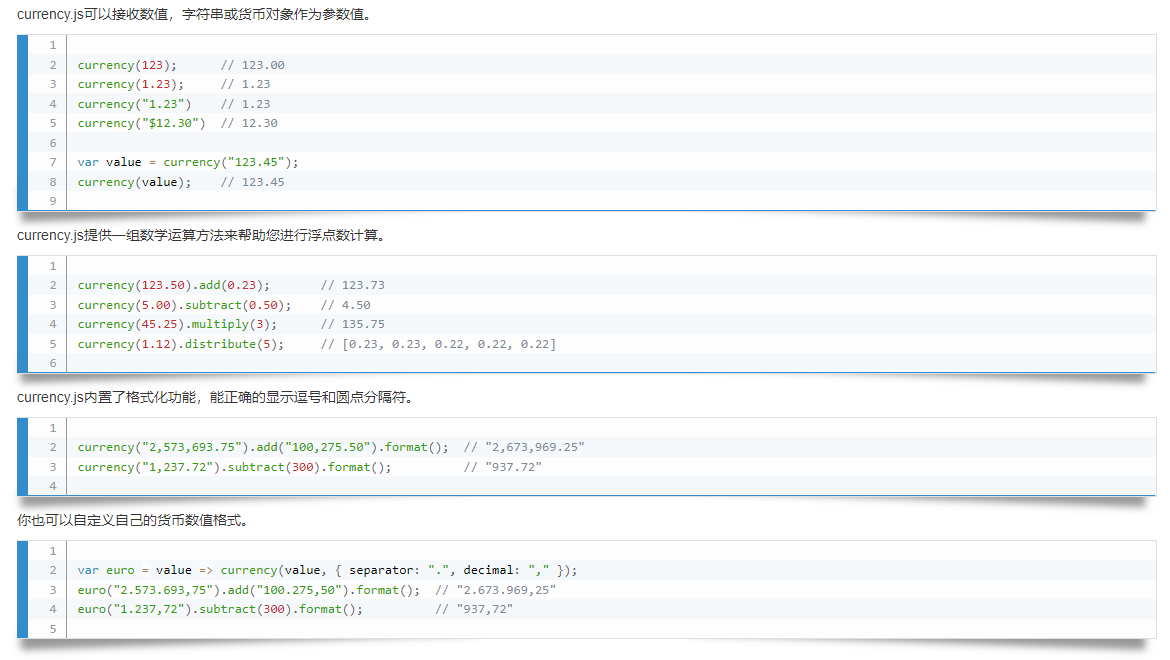
Task: Click the line 'currency(5.00).subtract(0.50);'
Action: click(184, 305)
